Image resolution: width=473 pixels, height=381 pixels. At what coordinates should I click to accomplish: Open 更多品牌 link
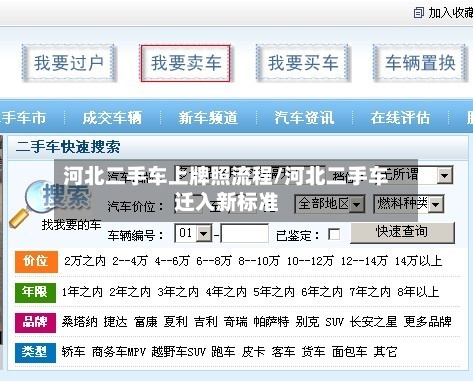point(427,322)
